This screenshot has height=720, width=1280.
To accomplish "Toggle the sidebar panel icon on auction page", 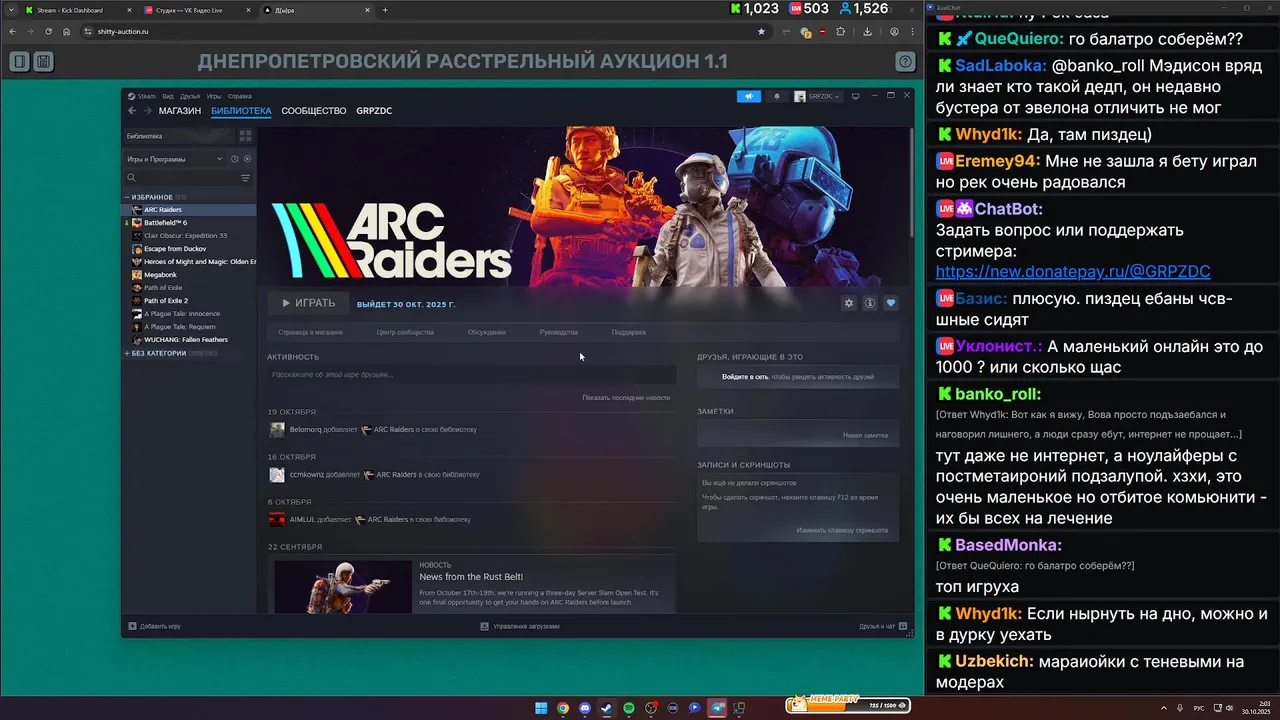I will point(19,62).
